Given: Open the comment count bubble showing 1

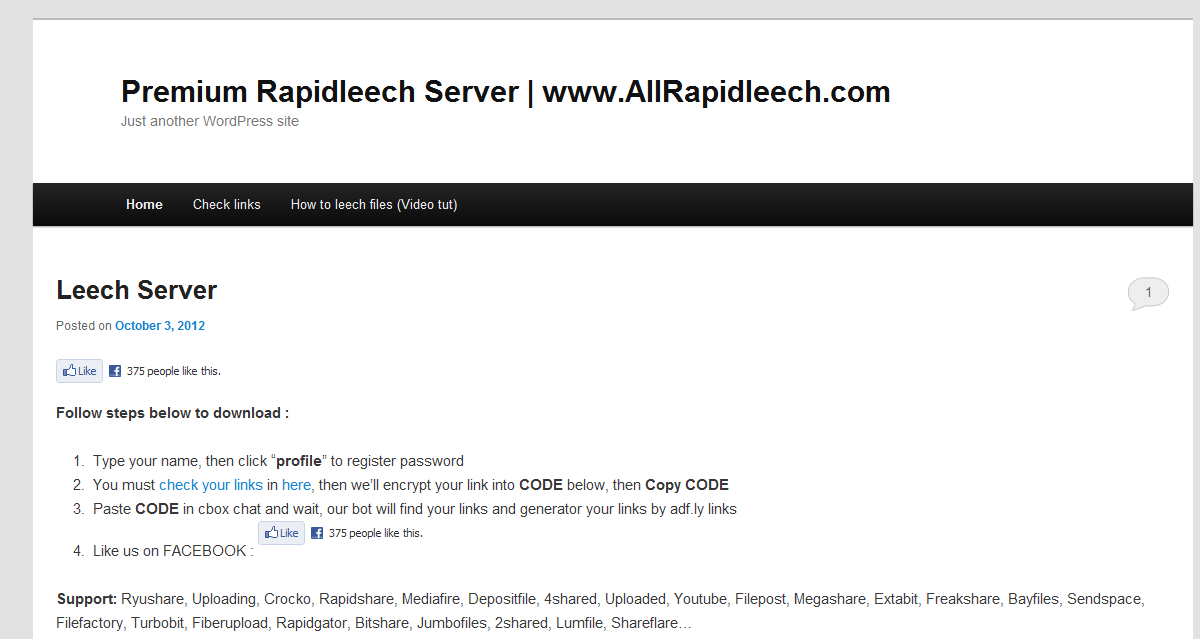Looking at the screenshot, I should tap(1148, 293).
